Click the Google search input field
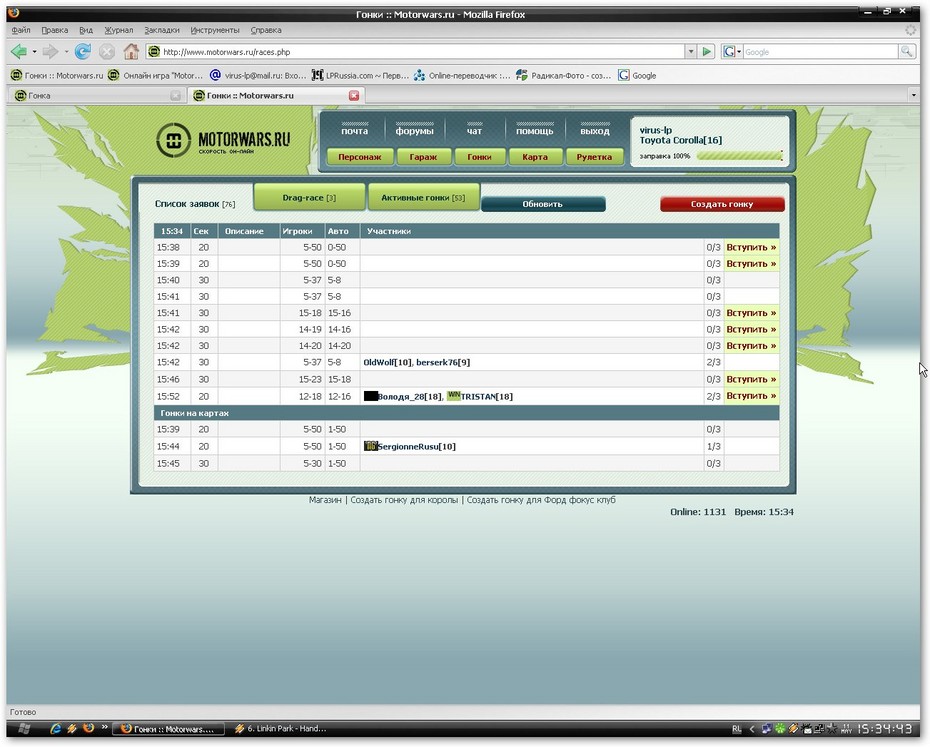The image size is (930, 747). pos(820,52)
